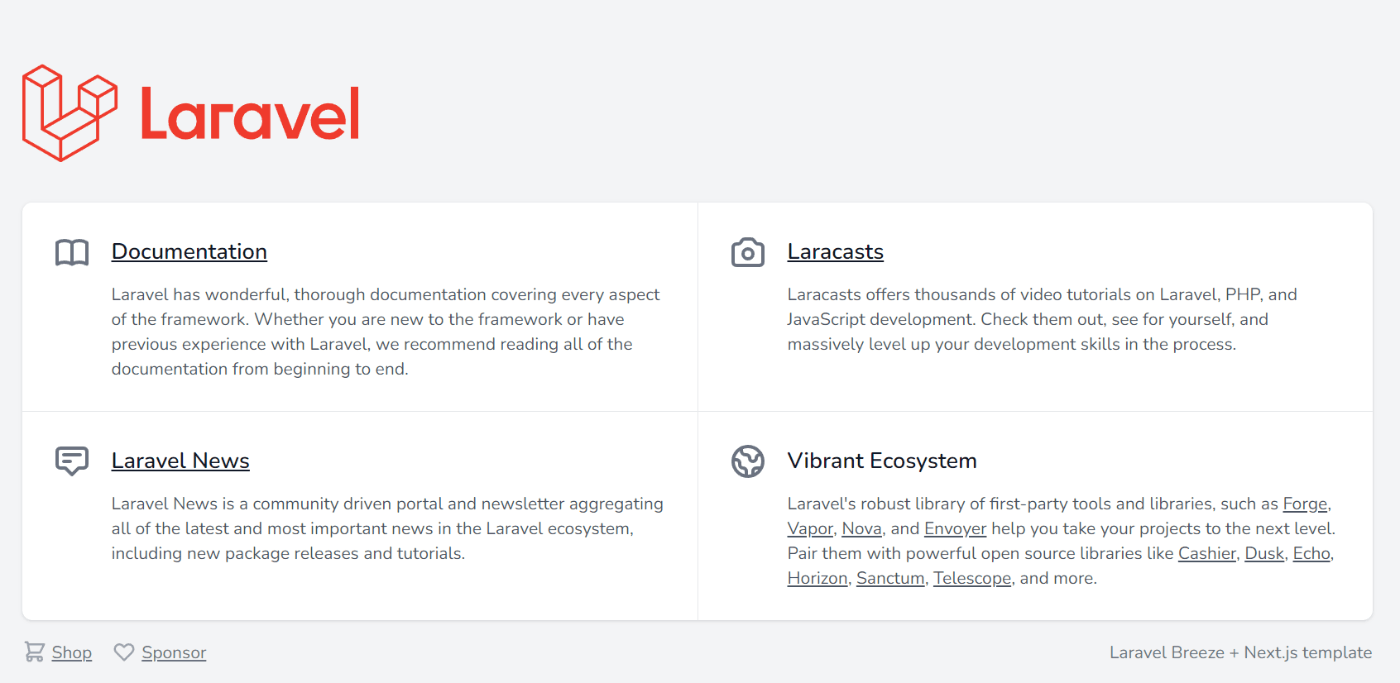Viewport: 1400px width, 683px height.
Task: Open the Shop link in footer
Action: coord(71,653)
